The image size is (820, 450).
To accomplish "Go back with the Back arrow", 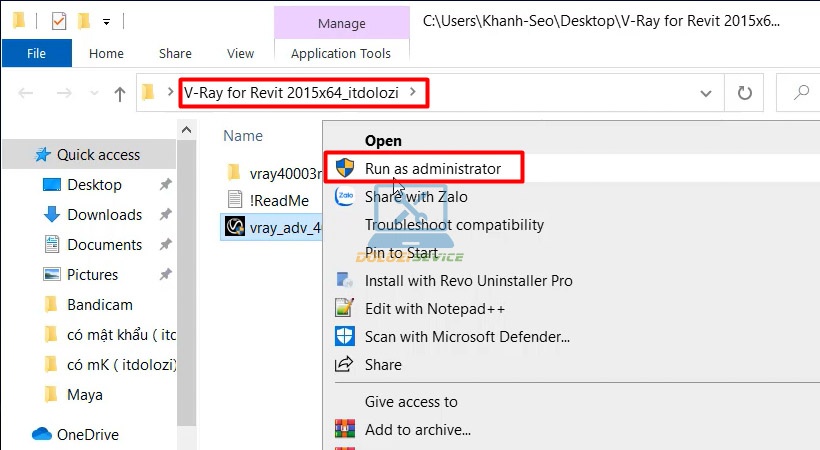I will click(x=26, y=93).
